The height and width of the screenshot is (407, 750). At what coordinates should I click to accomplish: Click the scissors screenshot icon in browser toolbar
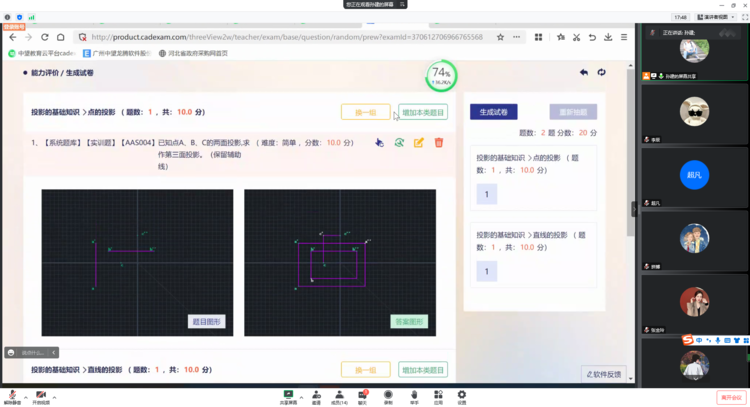(x=577, y=37)
